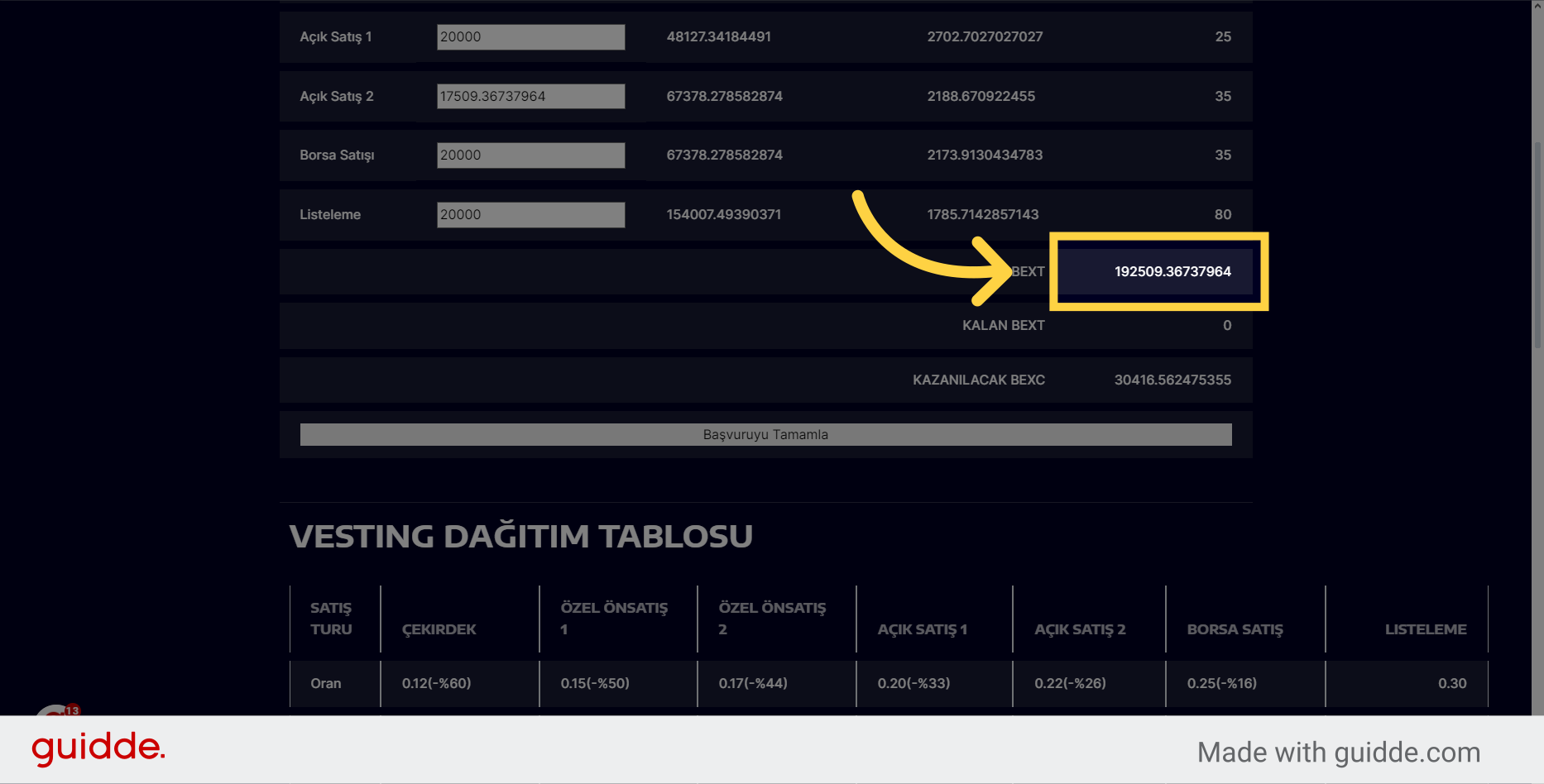Viewport: 1544px width, 784px height.
Task: Click the 0.30 cell in Oran row
Action: [1452, 684]
